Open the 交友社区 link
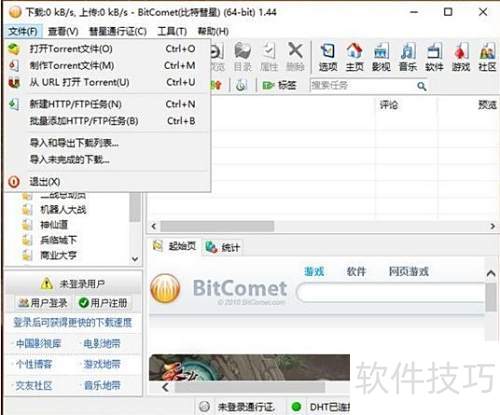500x415 pixels. point(34,386)
